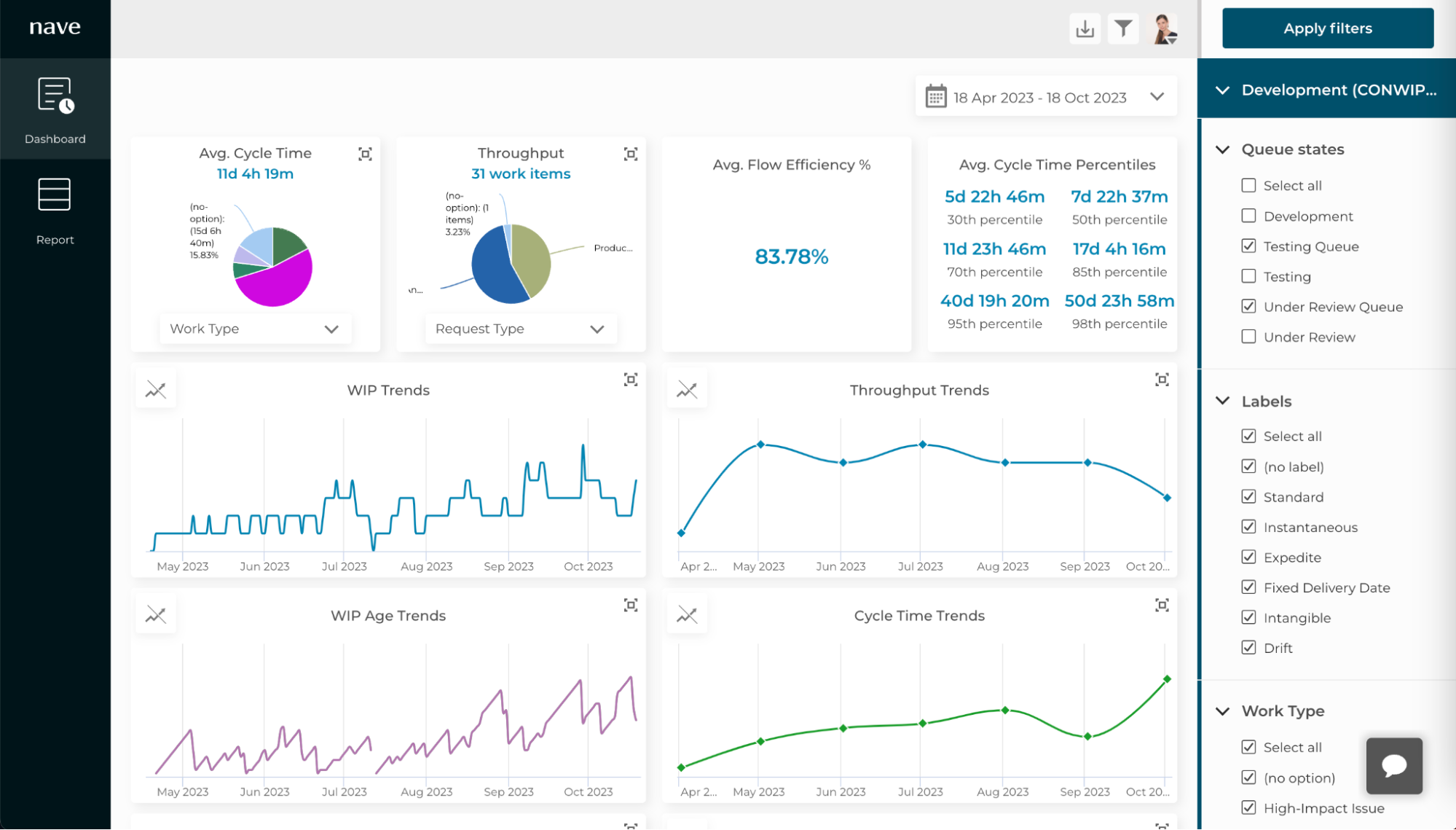Expand the Throughput widget fullscreen
Image resolution: width=1456 pixels, height=830 pixels.
point(631,154)
